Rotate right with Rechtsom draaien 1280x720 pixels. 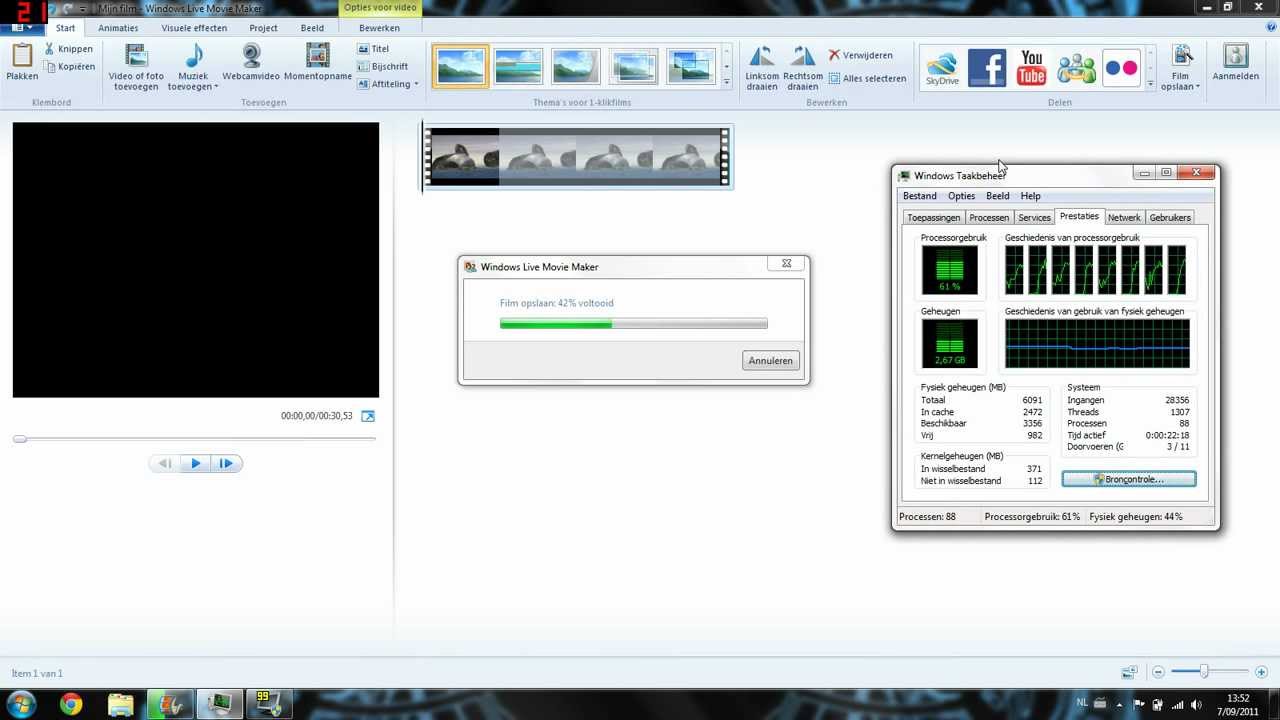(803, 67)
